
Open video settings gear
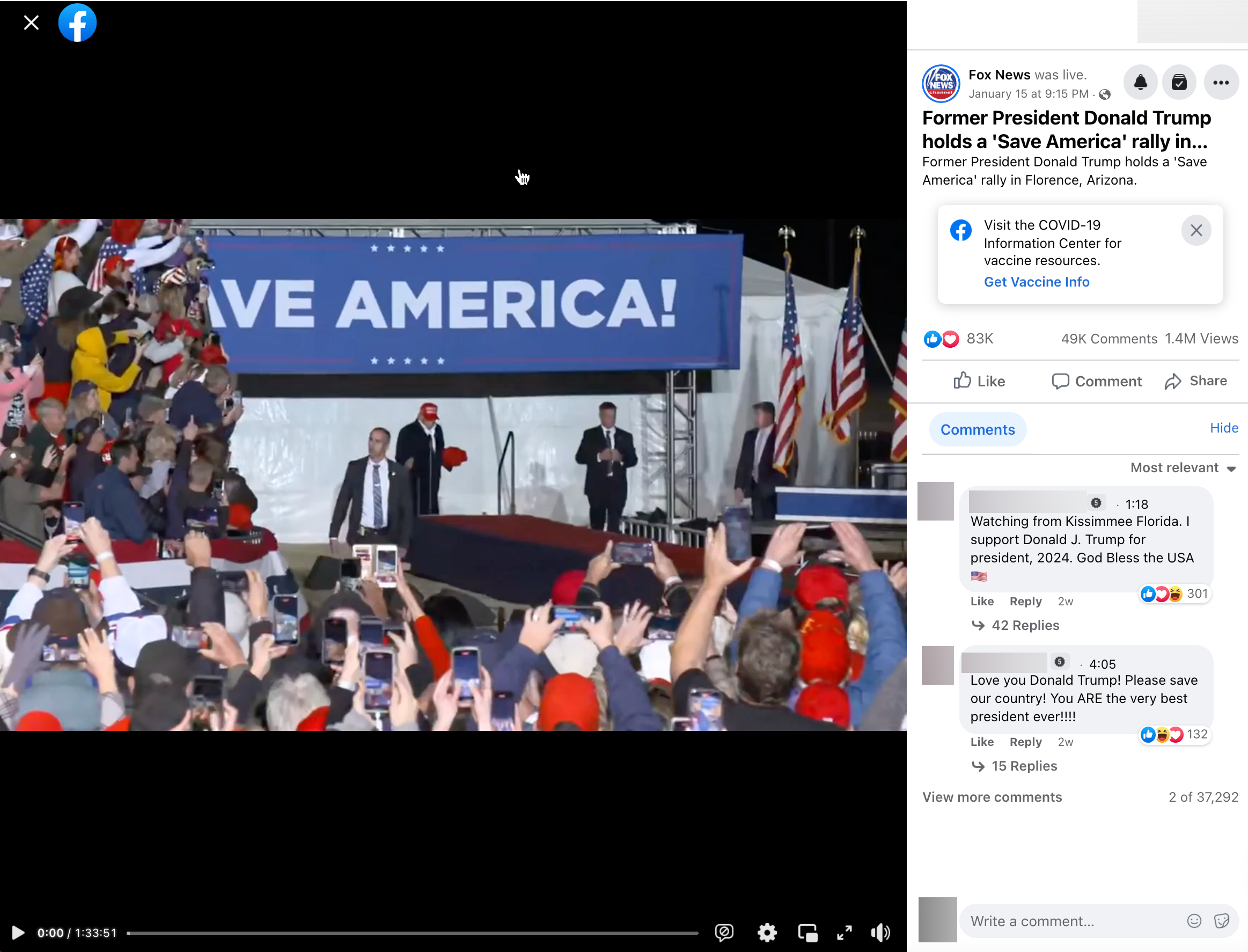coord(767,932)
